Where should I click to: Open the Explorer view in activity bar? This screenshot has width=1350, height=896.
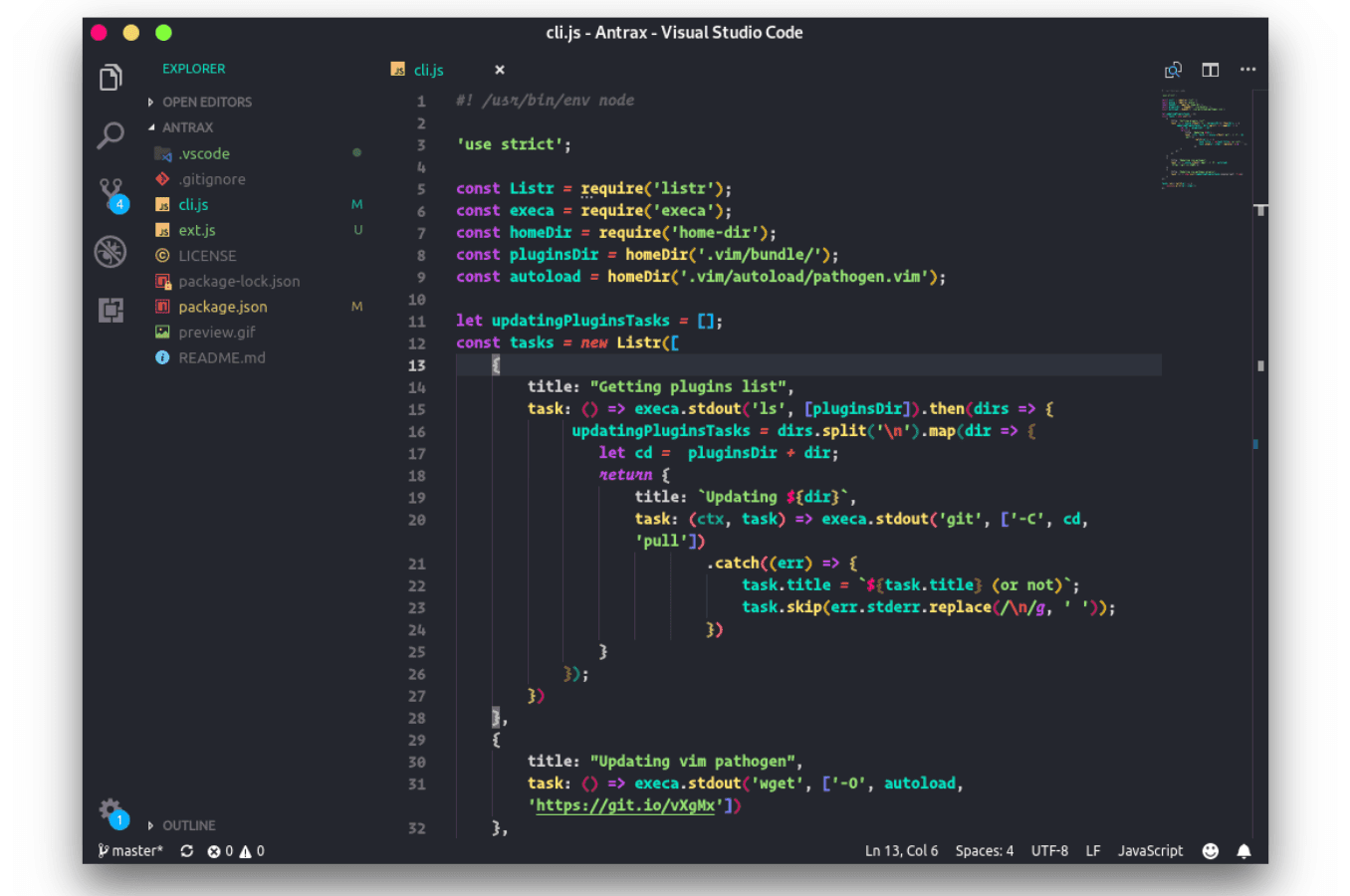(111, 78)
